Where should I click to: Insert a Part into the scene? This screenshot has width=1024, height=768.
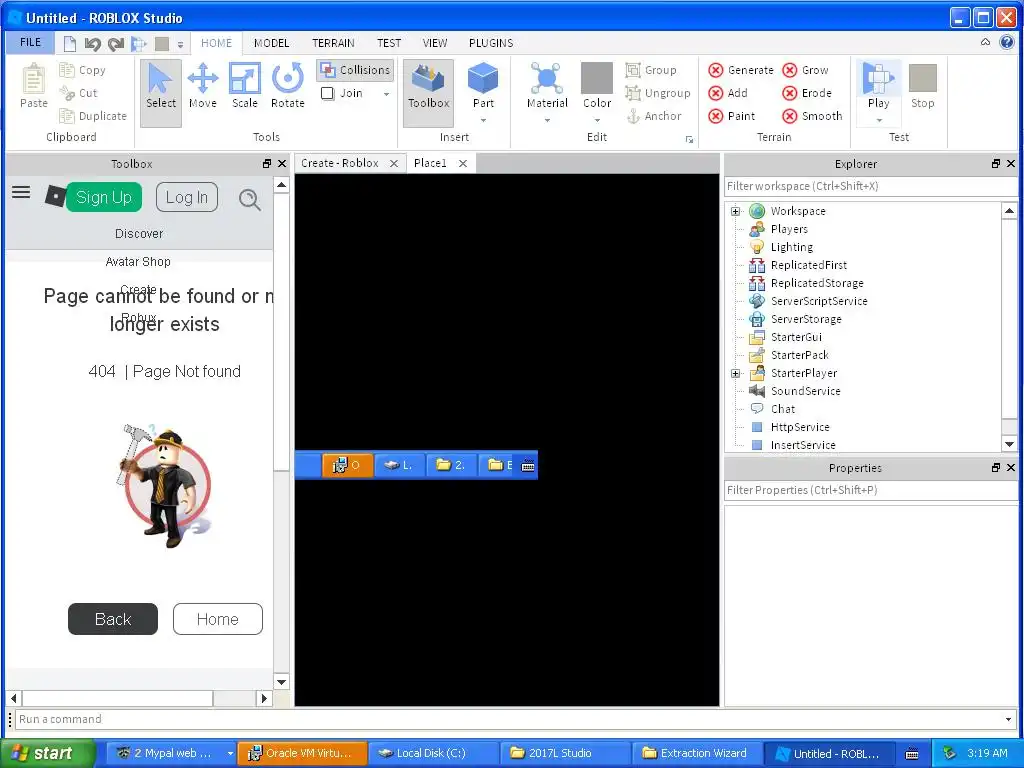coord(483,85)
